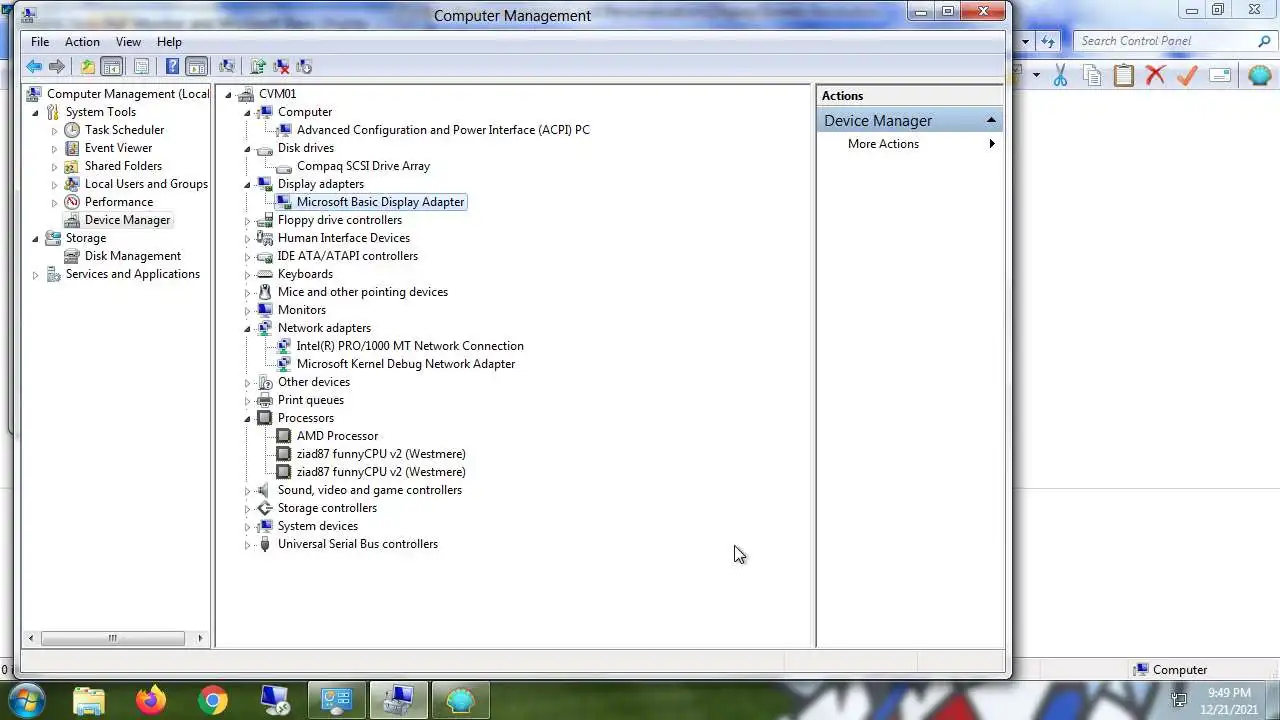This screenshot has height=720, width=1280.
Task: Click the Refresh arrows button beside Control Panel search
Action: [x=1047, y=41]
